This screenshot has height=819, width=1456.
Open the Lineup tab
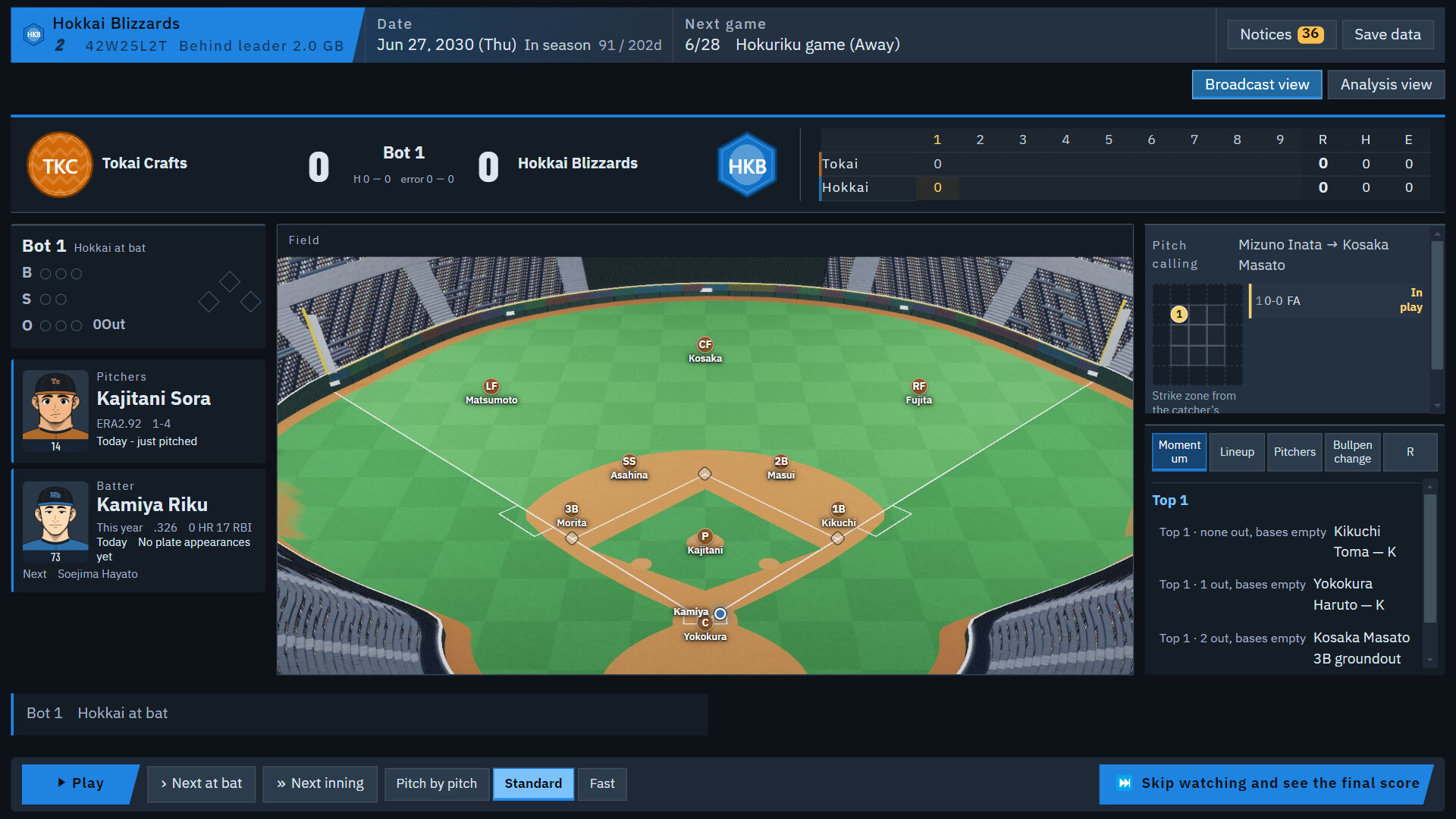click(1237, 452)
